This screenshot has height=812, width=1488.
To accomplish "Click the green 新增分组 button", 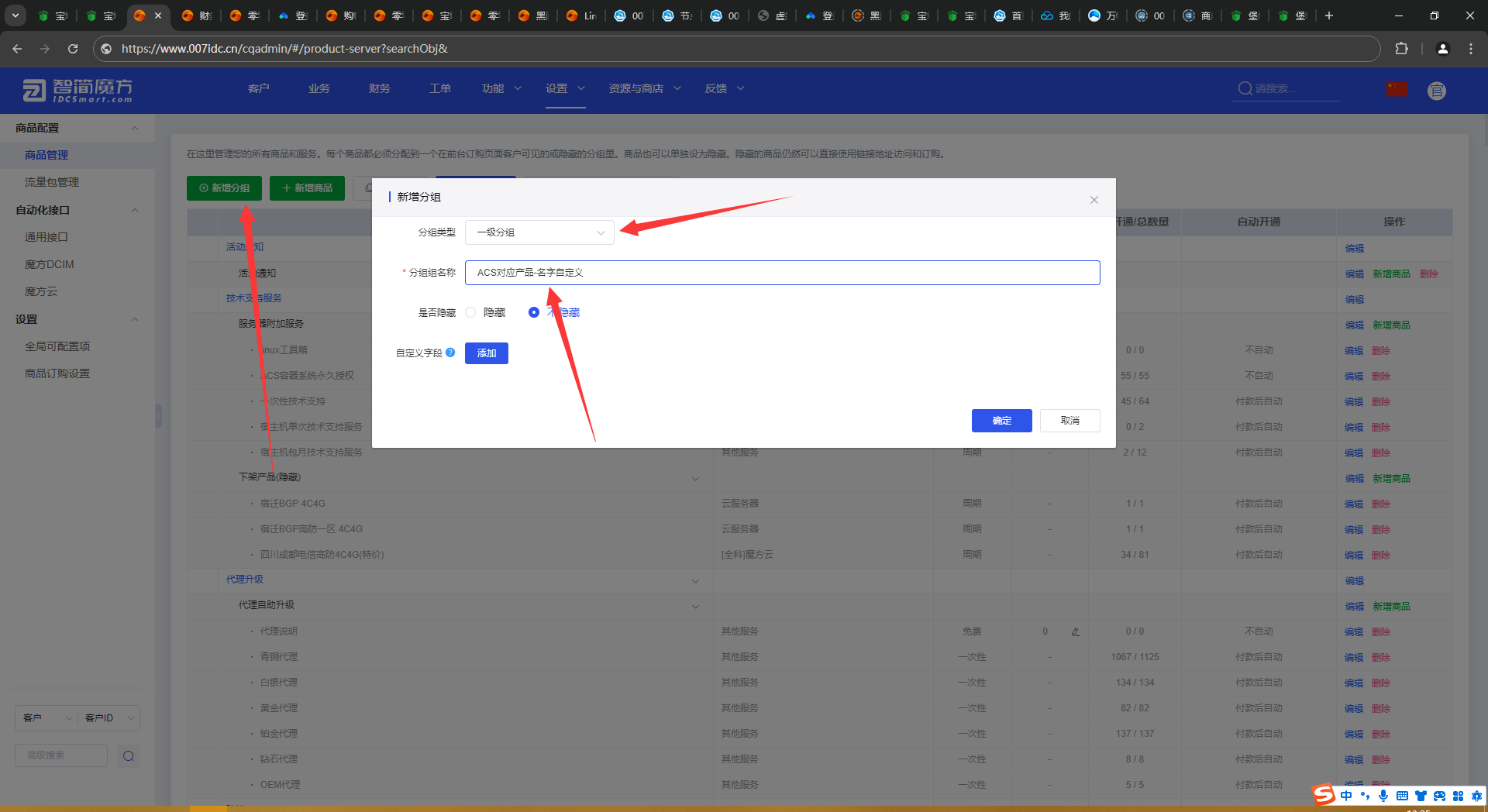I will pos(224,188).
